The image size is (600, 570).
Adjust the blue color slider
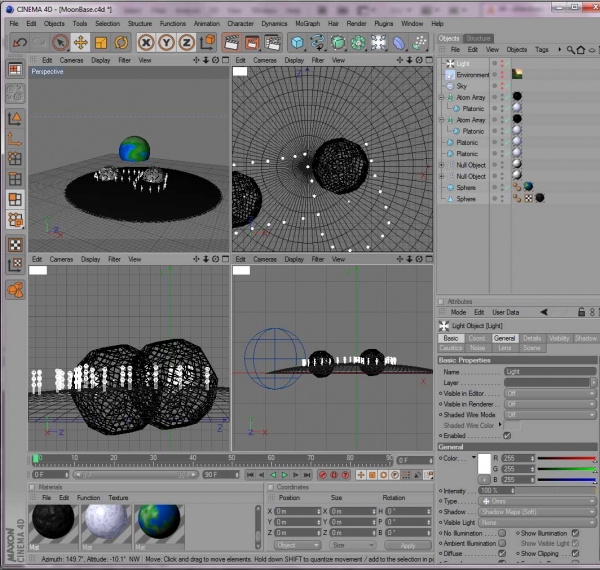tap(567, 479)
